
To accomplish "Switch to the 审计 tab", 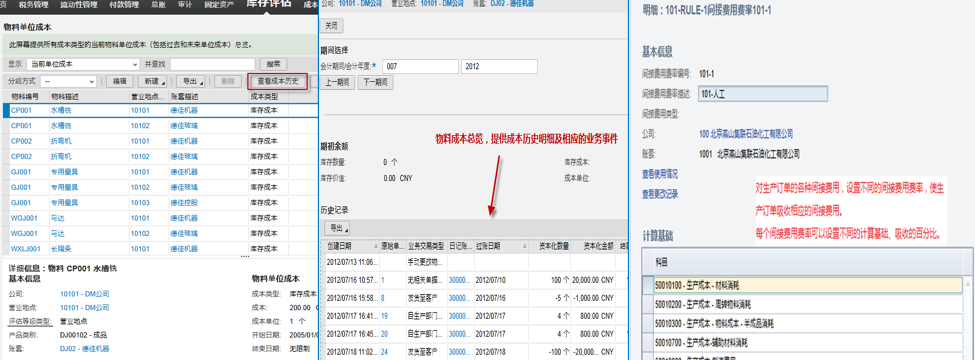I will tap(185, 4).
